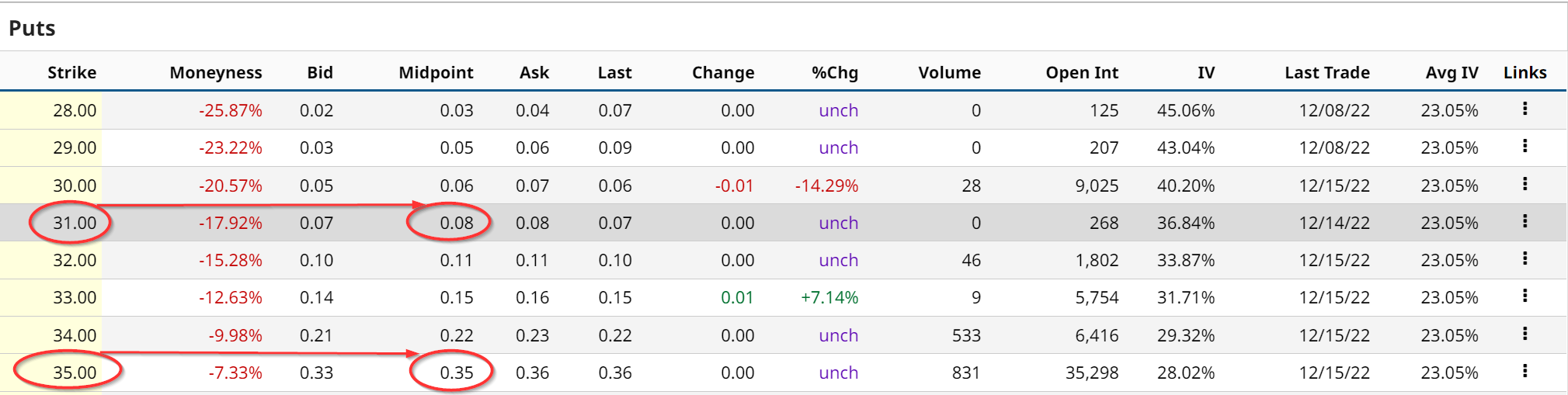
Task: Open three-dot menu for 31.00 strike
Action: [1525, 222]
